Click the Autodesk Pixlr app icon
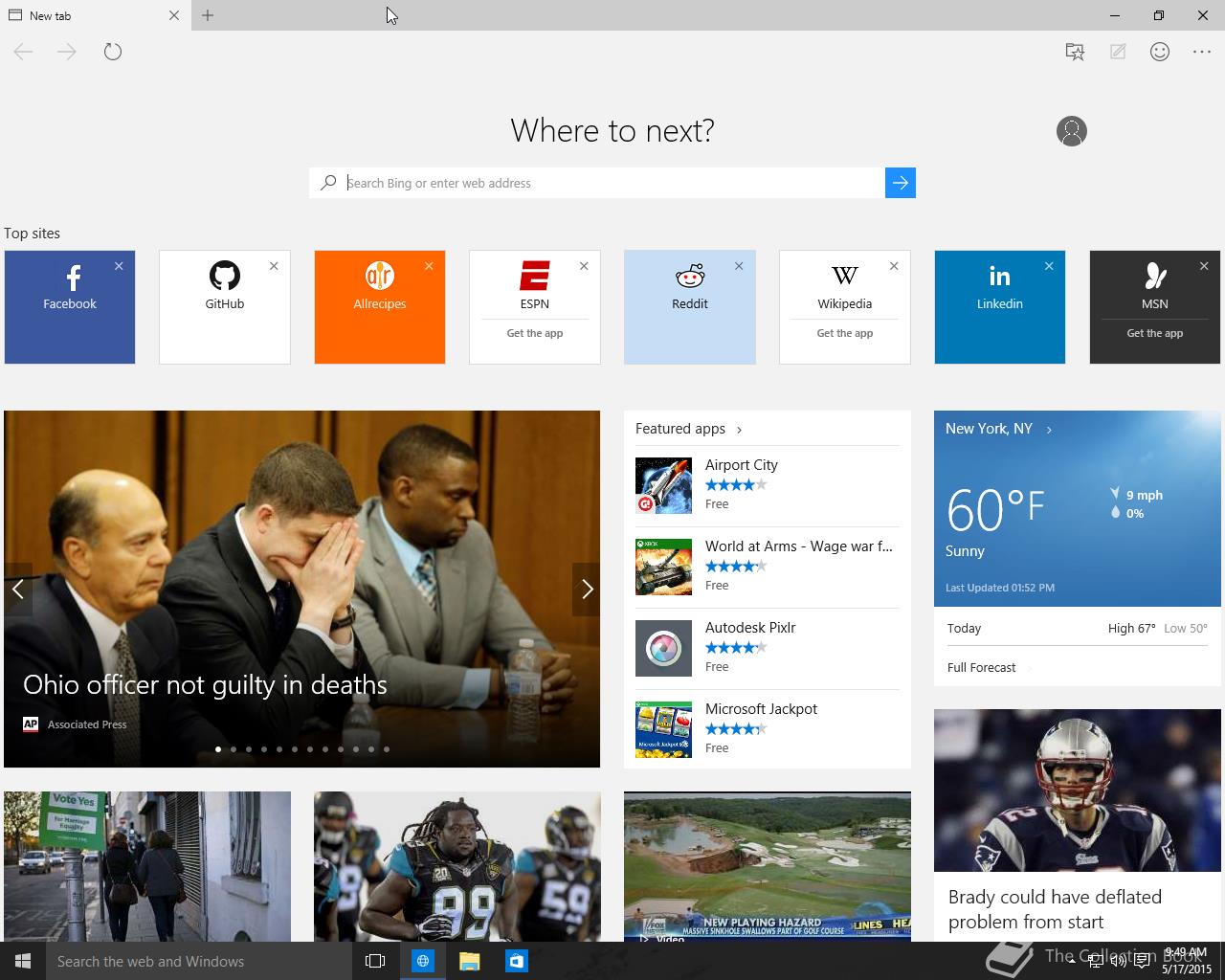 (x=663, y=648)
